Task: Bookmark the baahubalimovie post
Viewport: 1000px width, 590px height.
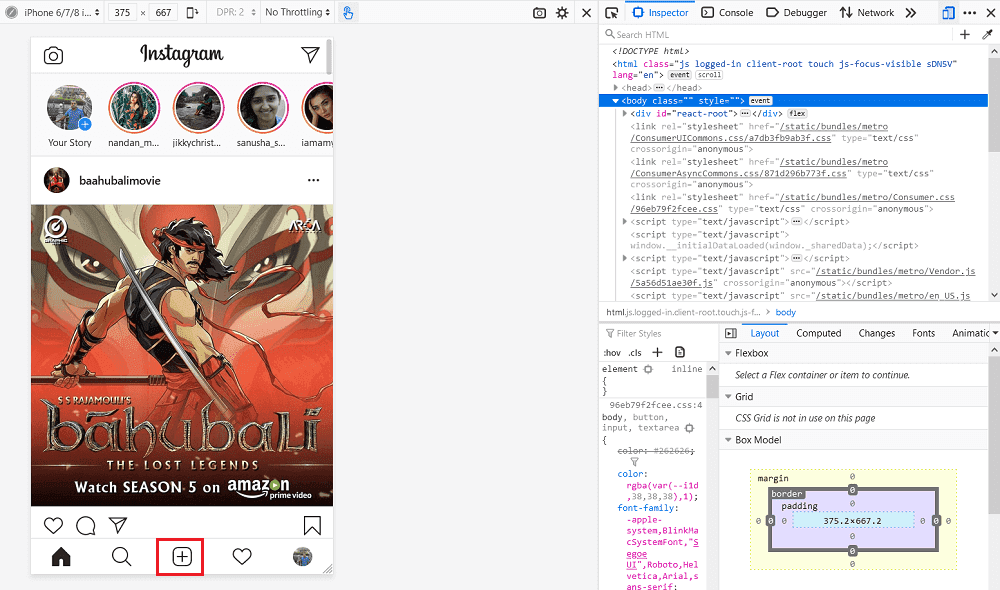Action: click(x=311, y=525)
